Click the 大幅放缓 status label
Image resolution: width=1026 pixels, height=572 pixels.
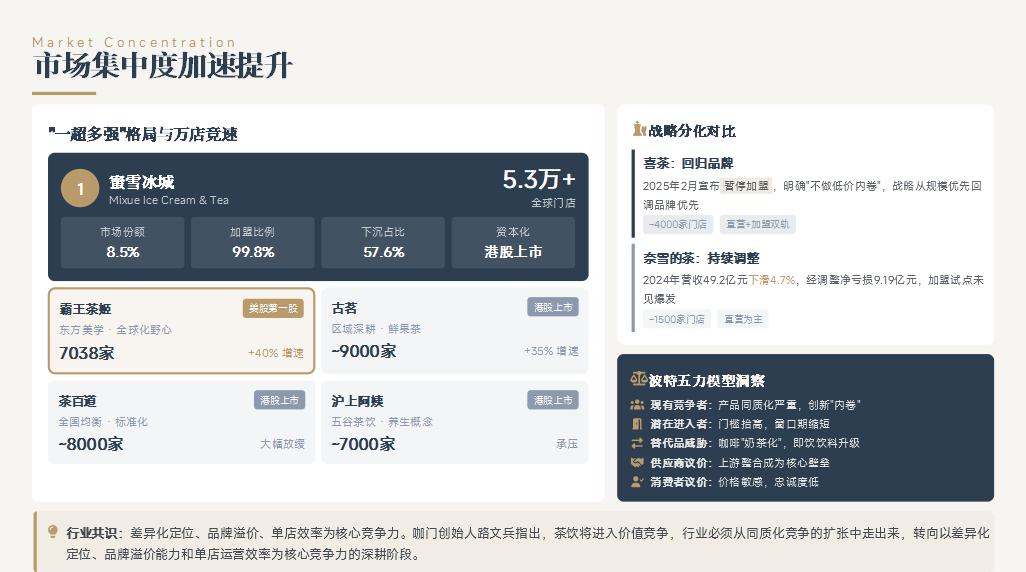[283, 444]
